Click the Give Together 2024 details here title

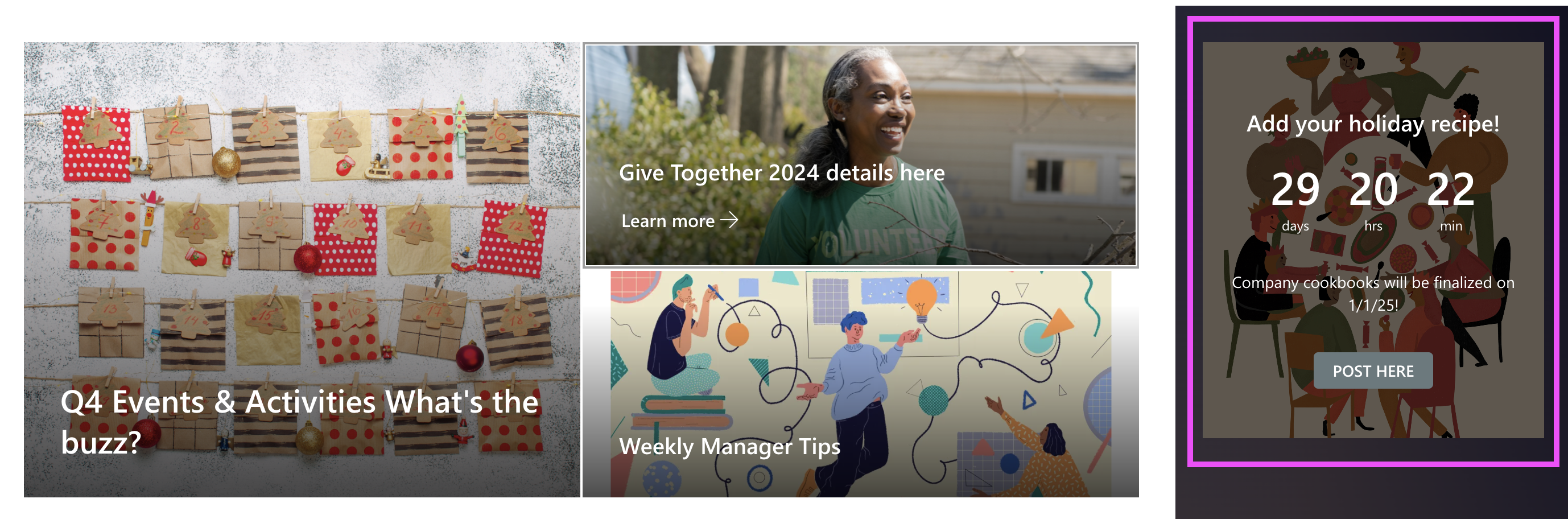pos(782,173)
